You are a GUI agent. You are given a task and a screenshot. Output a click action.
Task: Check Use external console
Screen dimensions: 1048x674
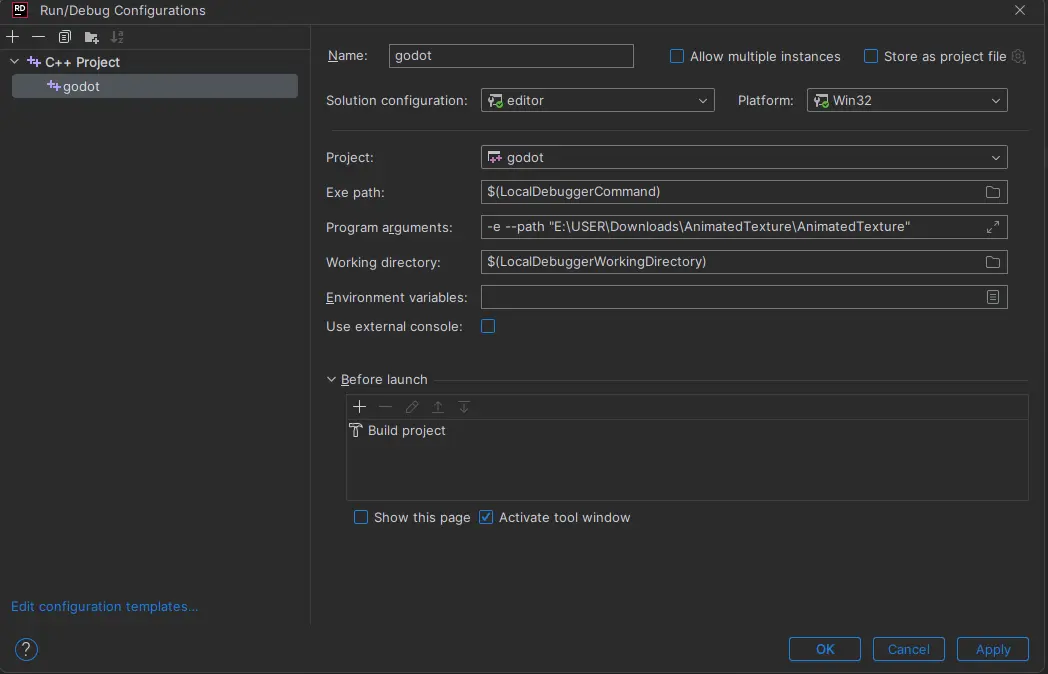pos(488,326)
